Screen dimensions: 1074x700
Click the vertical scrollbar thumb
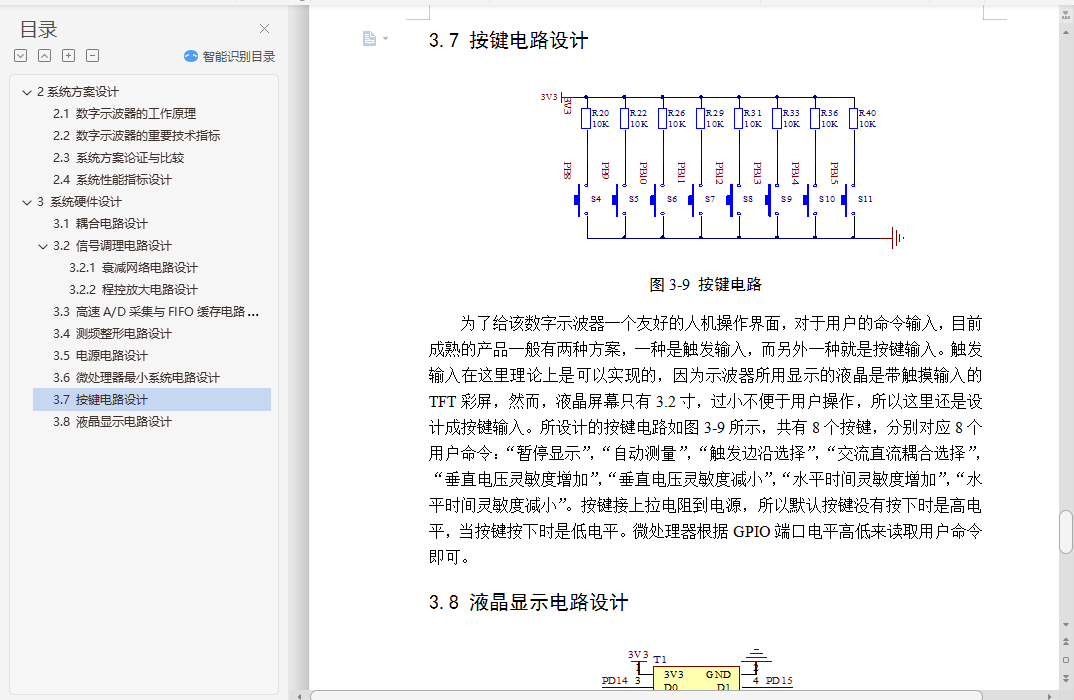1066,532
